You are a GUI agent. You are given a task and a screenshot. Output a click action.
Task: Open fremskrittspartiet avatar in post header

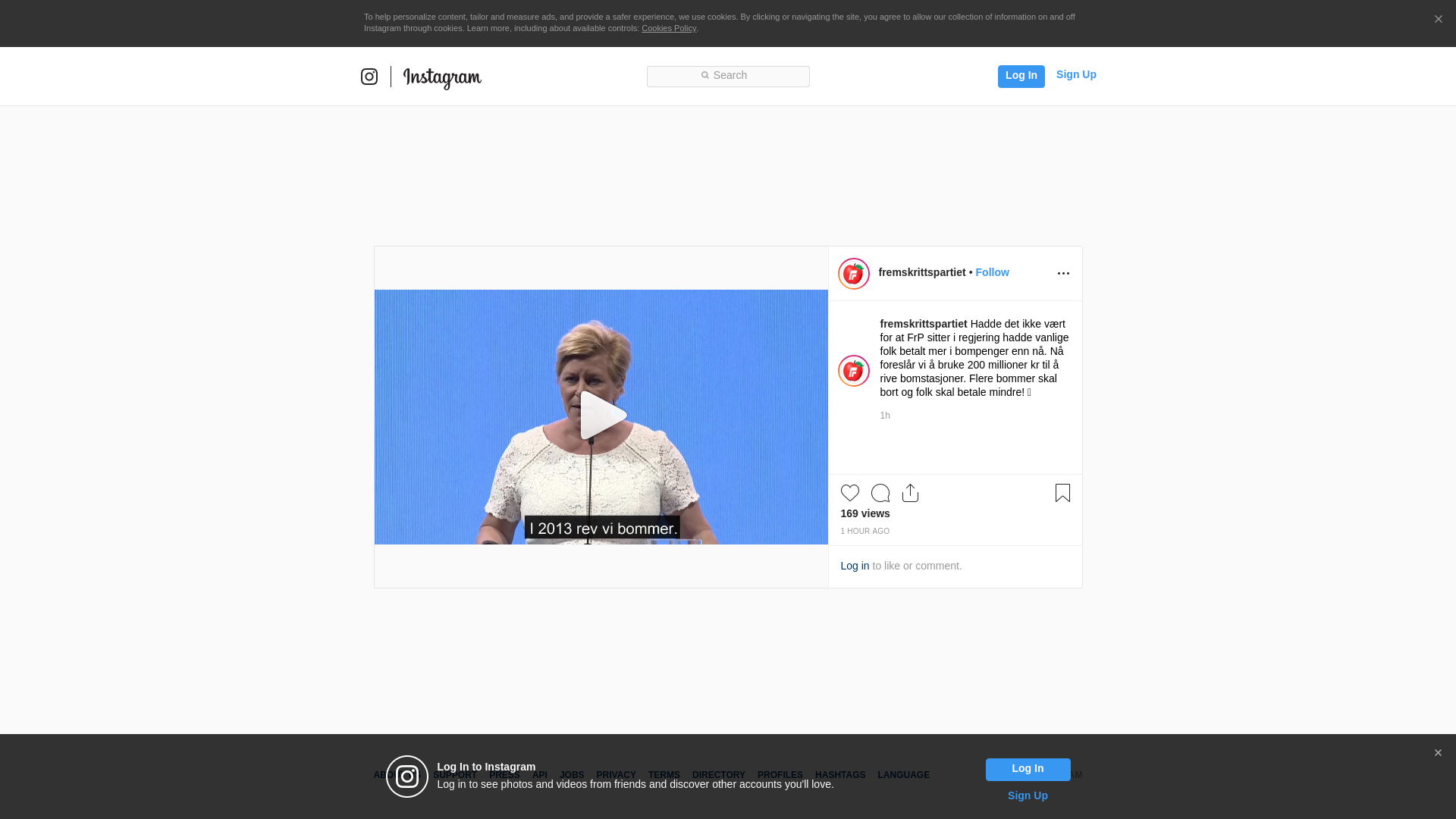[x=854, y=274]
